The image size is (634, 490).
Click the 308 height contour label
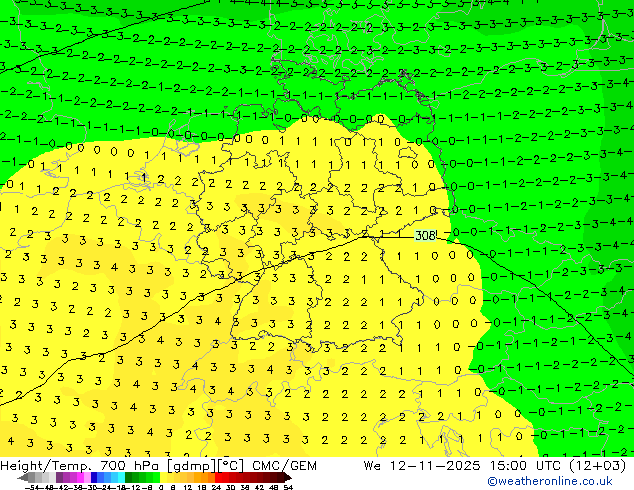tap(425, 235)
